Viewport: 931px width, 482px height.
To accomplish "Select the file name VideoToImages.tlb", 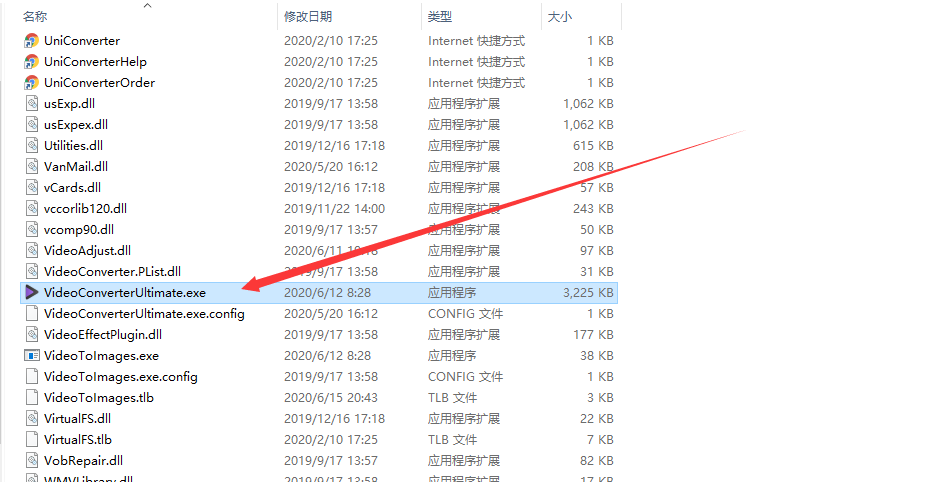I will (x=99, y=398).
